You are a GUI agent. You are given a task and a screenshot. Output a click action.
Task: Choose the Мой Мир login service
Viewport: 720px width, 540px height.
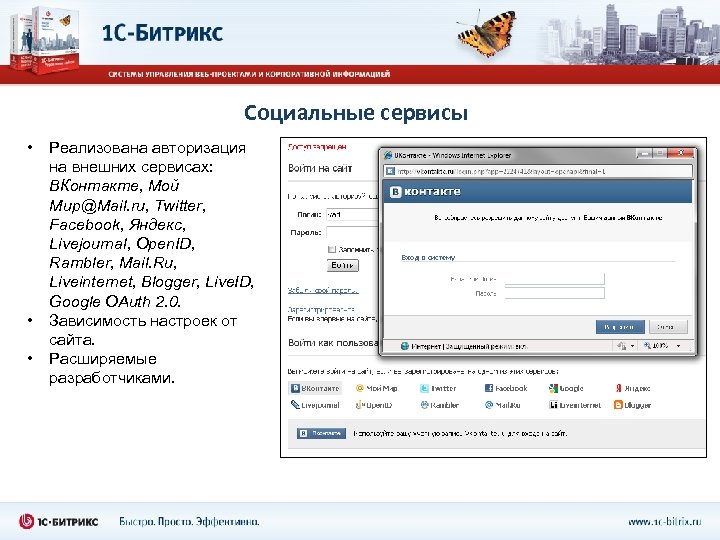377,388
